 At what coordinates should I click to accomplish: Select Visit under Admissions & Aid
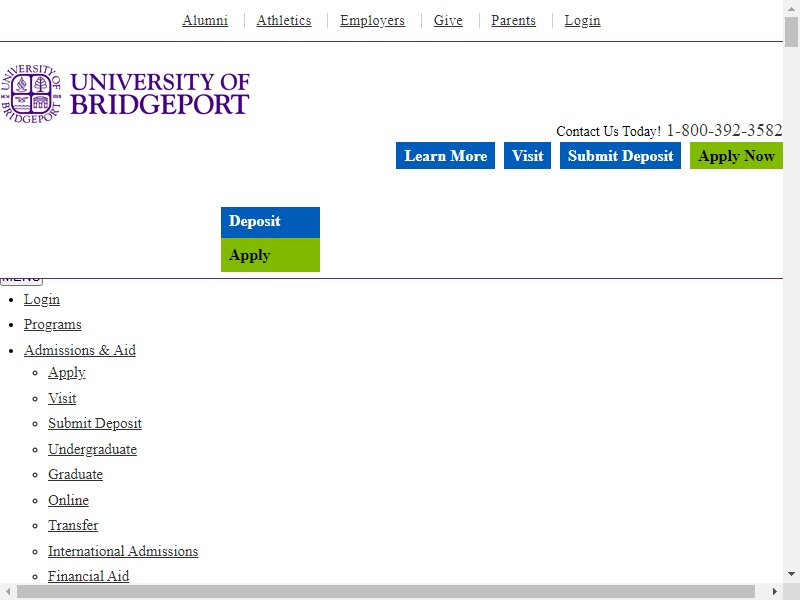pyautogui.click(x=62, y=398)
